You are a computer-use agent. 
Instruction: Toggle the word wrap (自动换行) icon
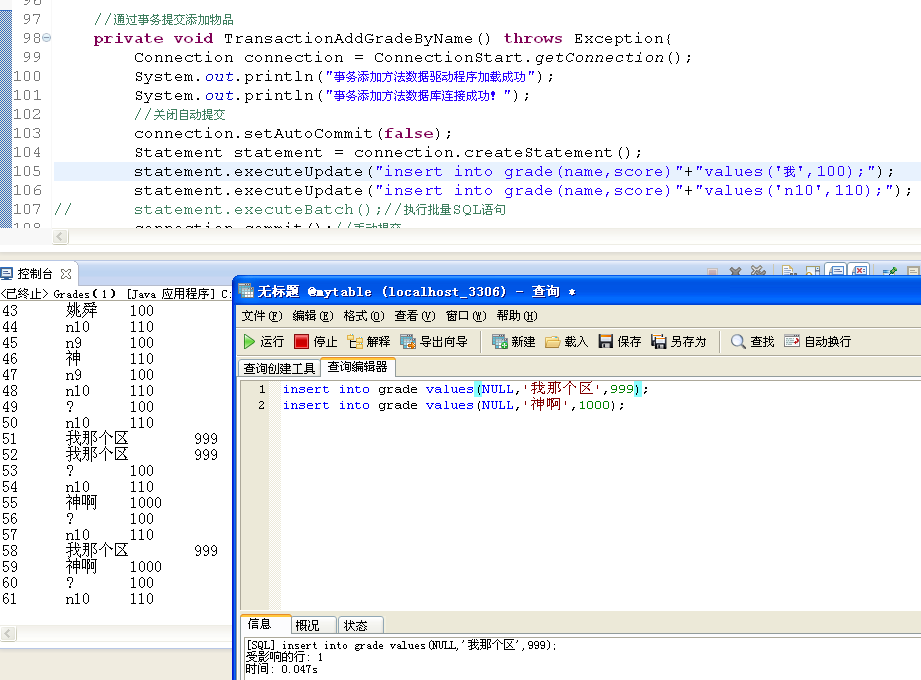[x=792, y=341]
